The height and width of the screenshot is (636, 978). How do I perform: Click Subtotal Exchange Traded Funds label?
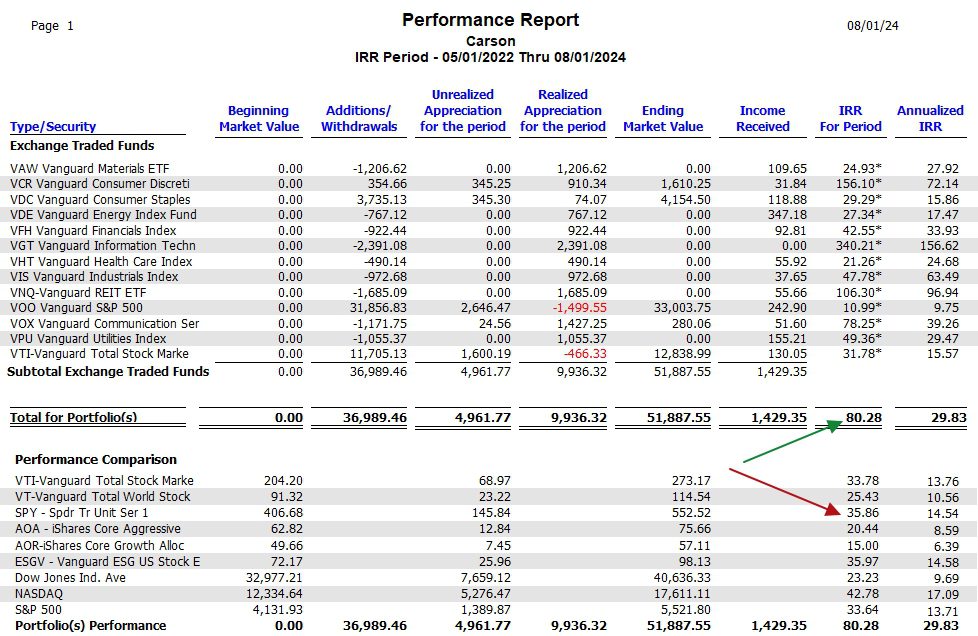(108, 372)
